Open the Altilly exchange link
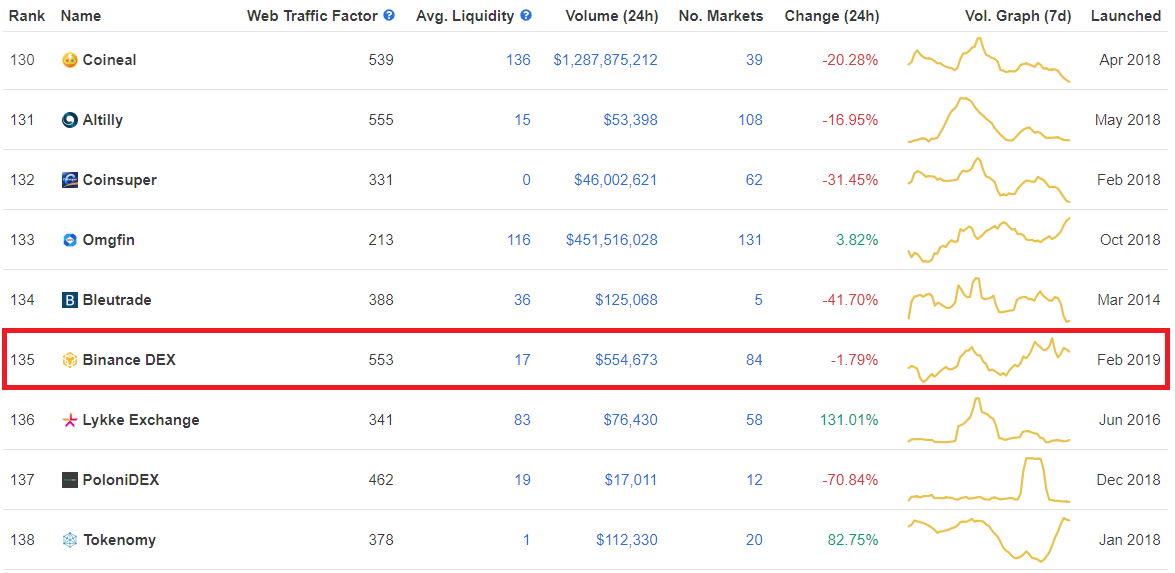1175x573 pixels. click(103, 120)
